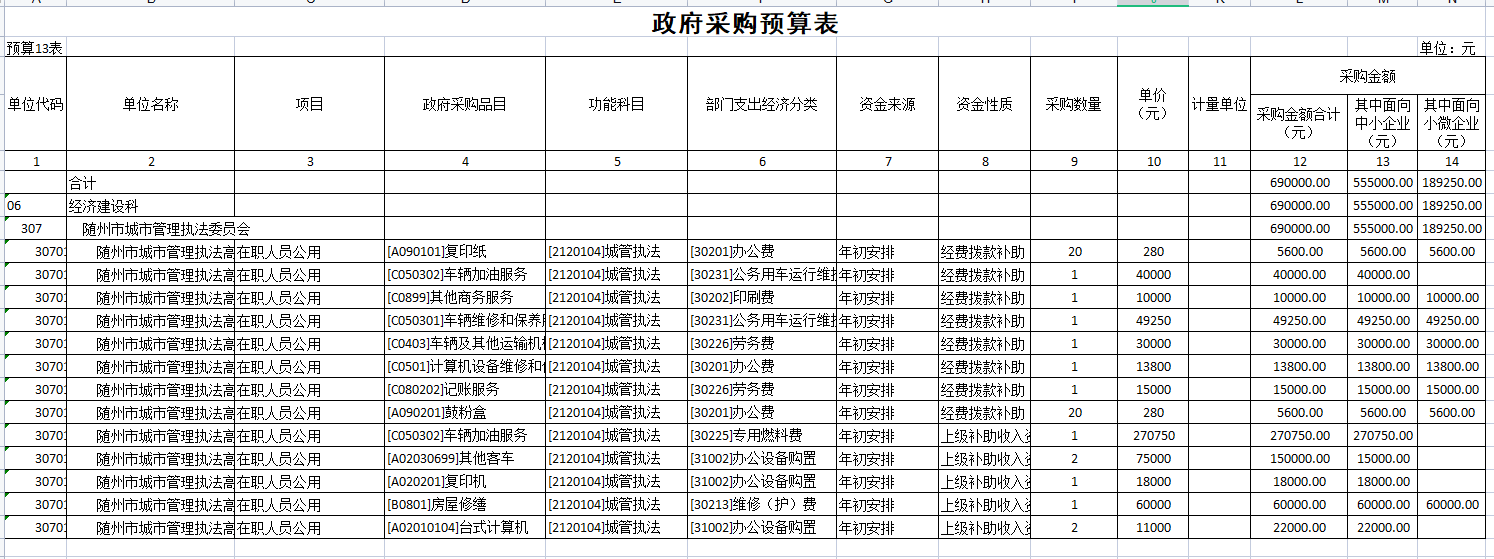Select the 555000.00 cell in the 经济建设科 row
Image resolution: width=1494 pixels, height=559 pixels.
[x=1383, y=206]
